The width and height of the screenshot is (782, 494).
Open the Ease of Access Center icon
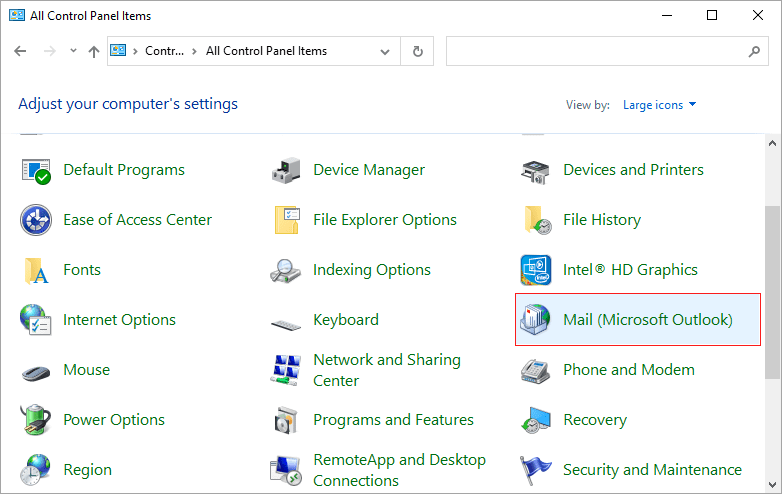(x=36, y=220)
